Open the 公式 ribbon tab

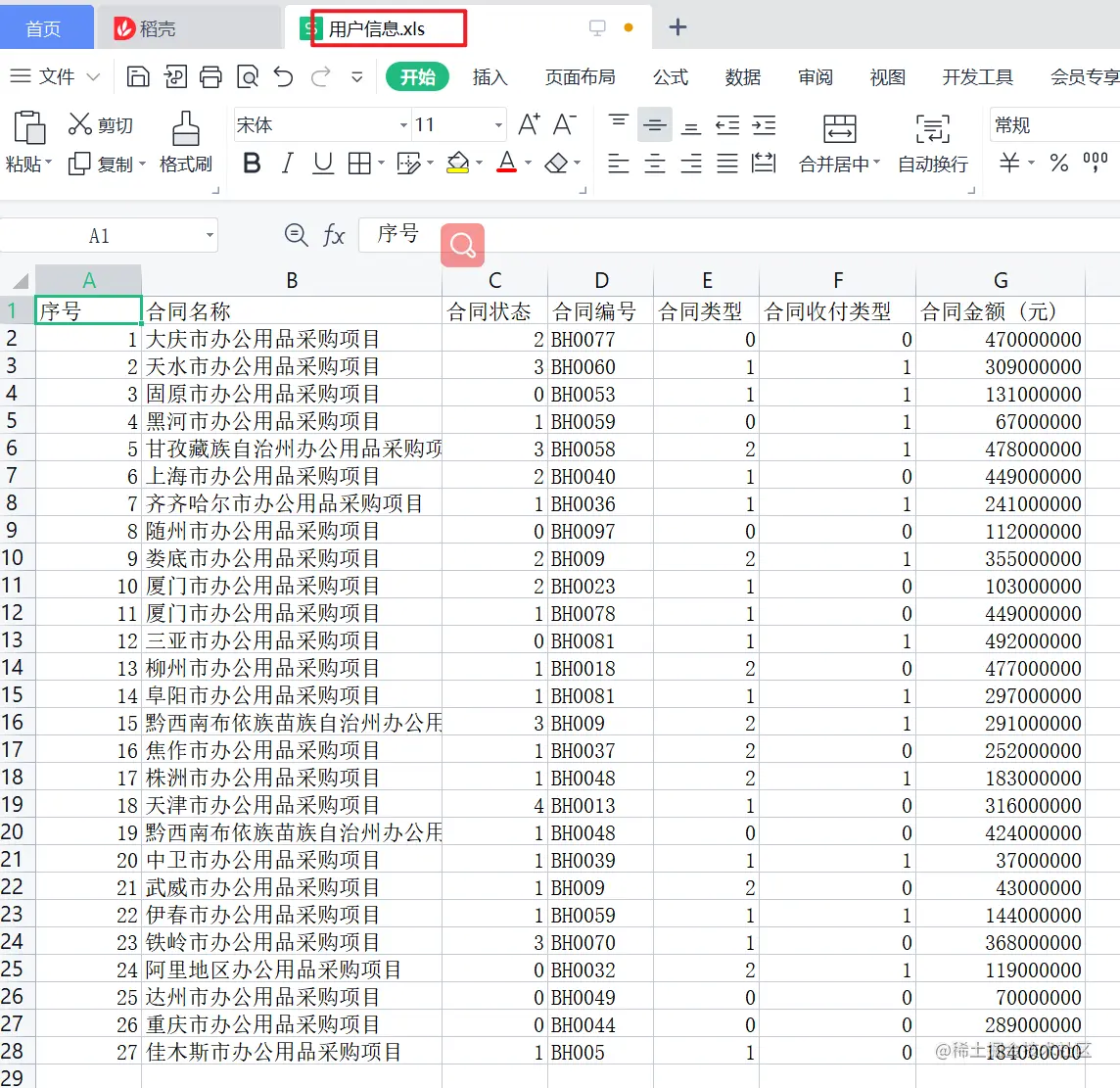671,76
